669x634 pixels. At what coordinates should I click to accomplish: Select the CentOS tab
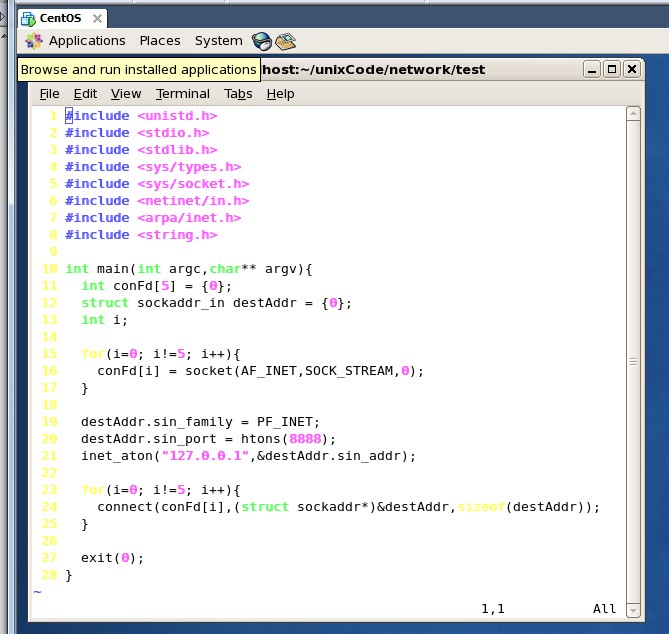62,18
